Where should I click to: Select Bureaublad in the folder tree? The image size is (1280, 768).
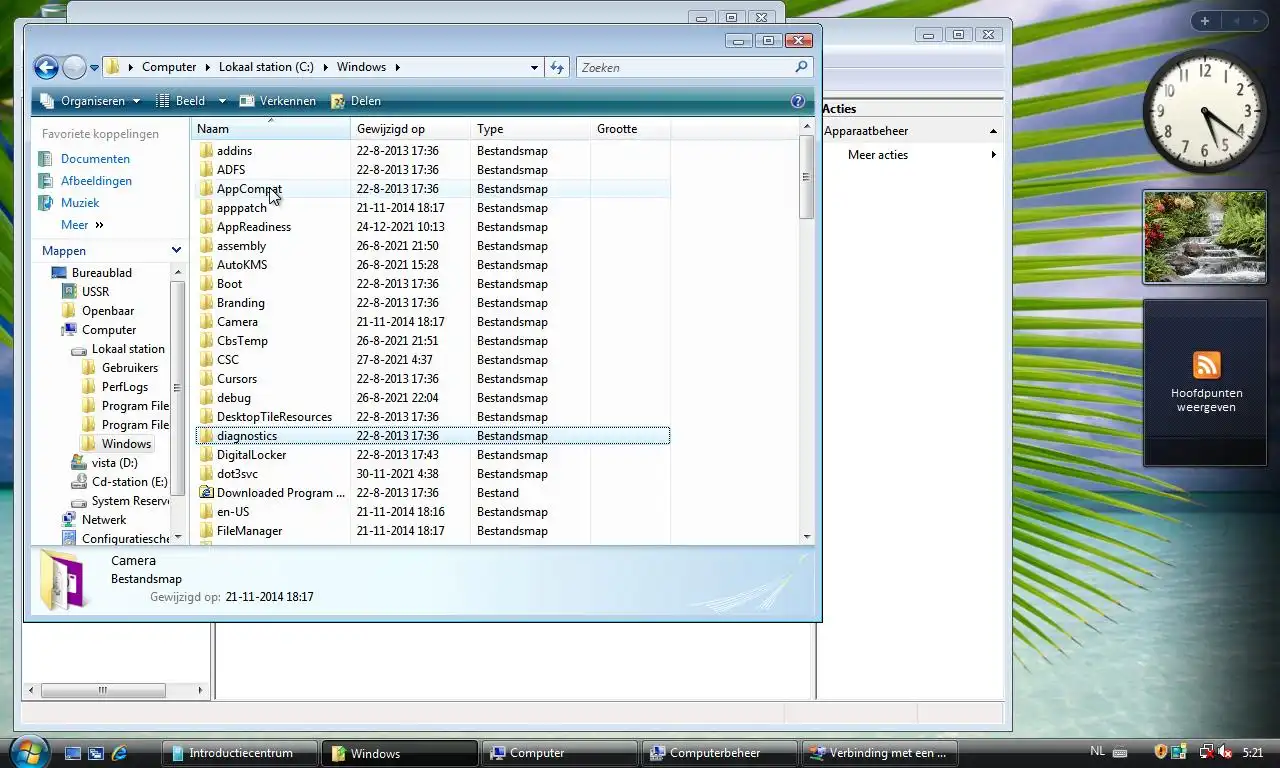click(x=101, y=273)
